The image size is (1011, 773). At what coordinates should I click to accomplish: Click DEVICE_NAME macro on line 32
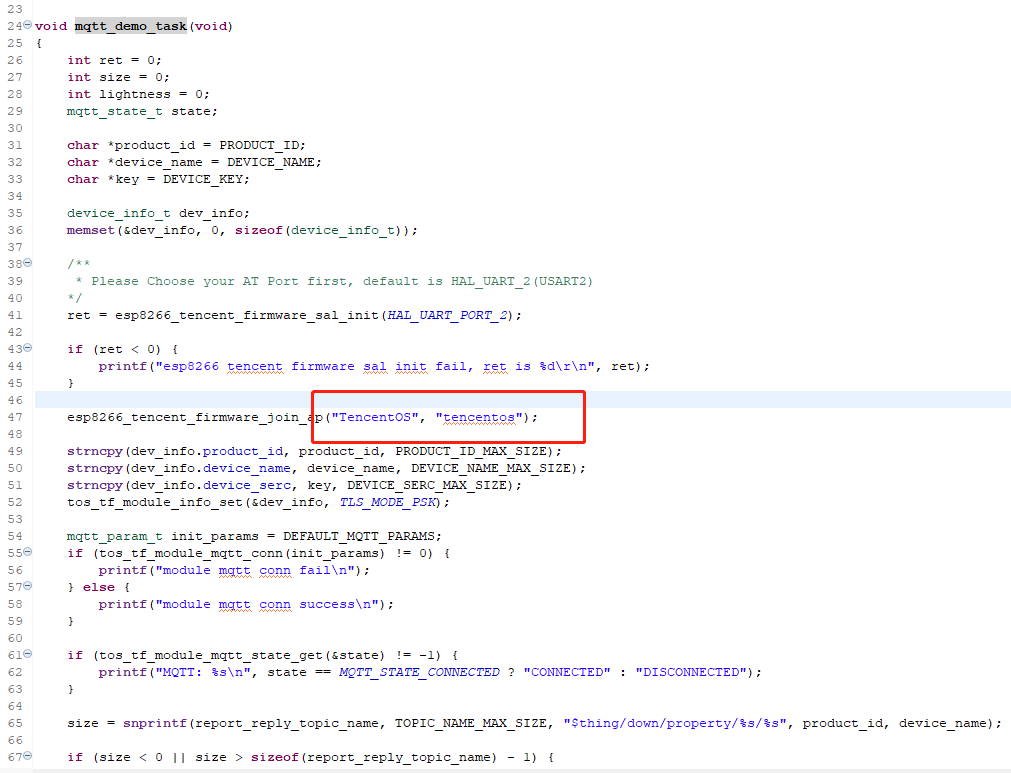[271, 162]
